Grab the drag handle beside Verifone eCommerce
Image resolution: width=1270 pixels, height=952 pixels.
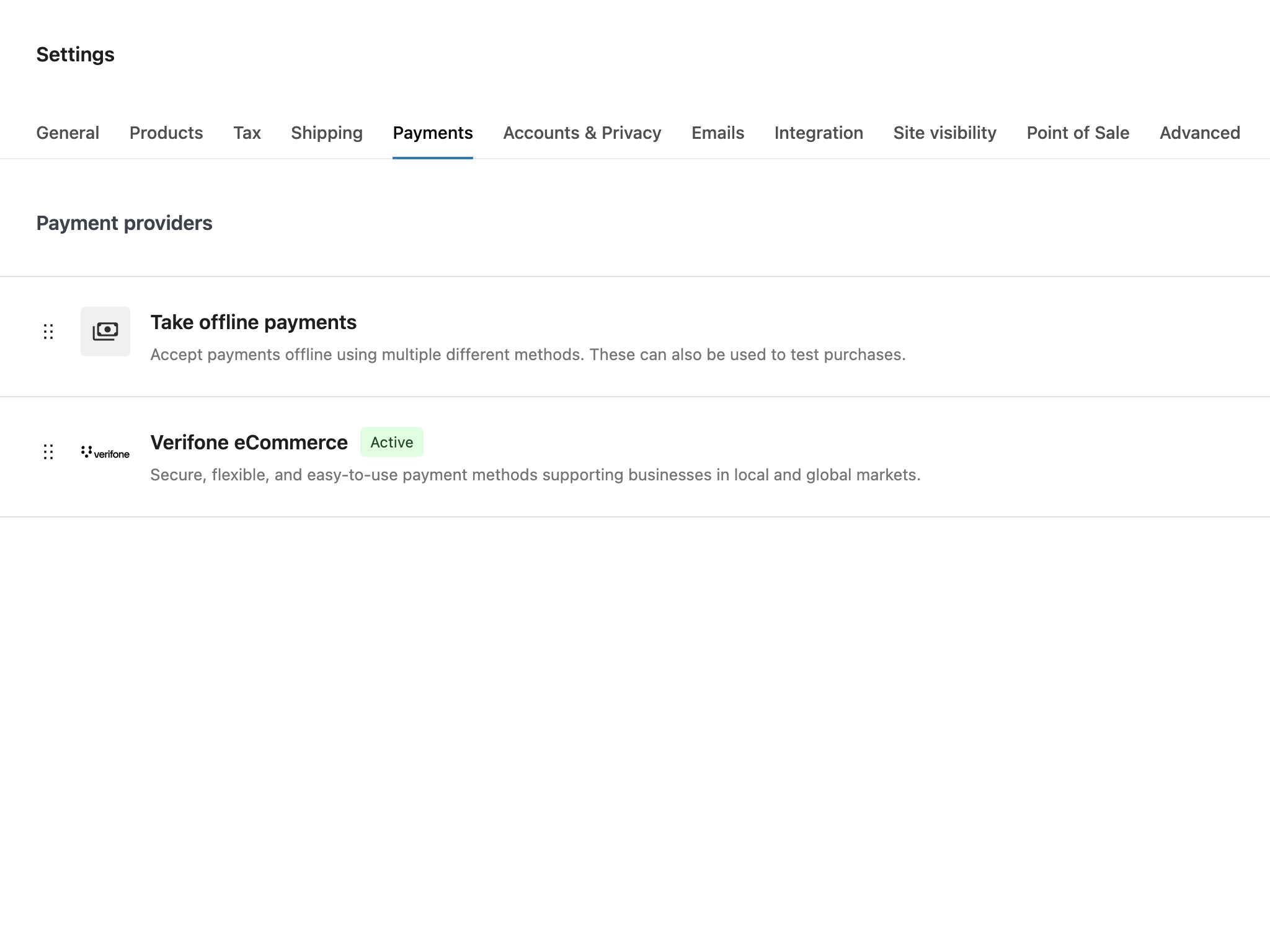tap(48, 452)
